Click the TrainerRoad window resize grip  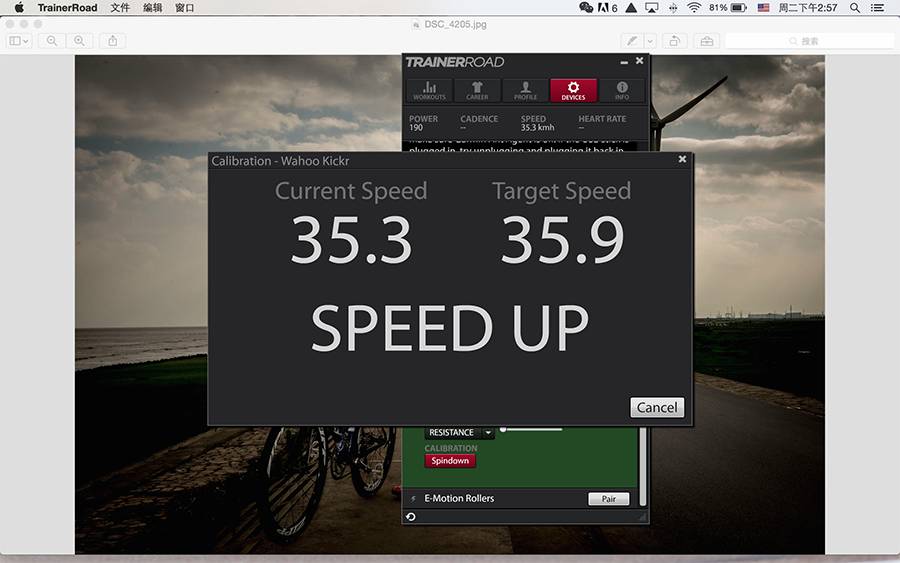pos(643,517)
